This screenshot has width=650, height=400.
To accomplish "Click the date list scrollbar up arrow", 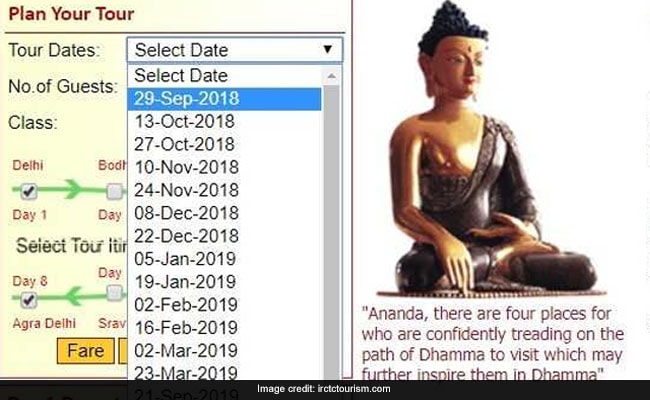I will (331, 76).
